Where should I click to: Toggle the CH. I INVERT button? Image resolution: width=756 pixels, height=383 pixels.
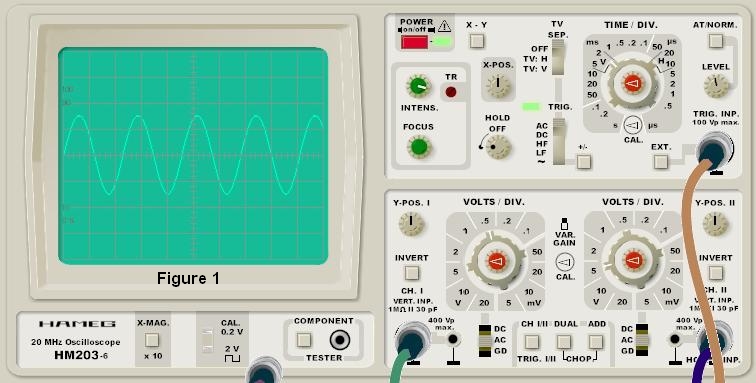point(411,273)
